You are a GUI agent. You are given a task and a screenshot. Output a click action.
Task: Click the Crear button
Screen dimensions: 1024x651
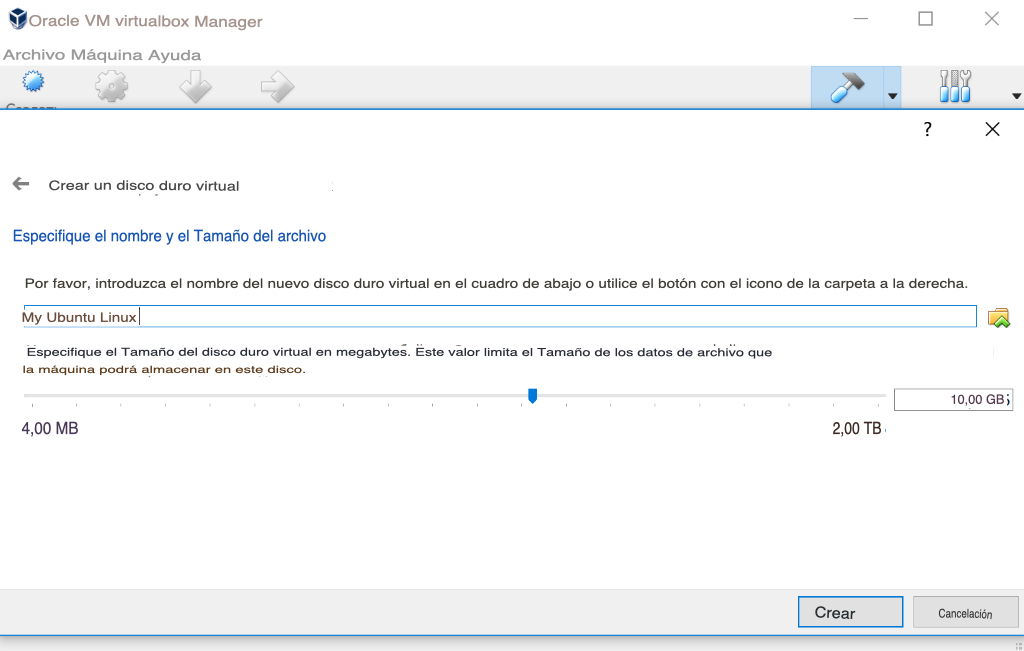coord(850,612)
